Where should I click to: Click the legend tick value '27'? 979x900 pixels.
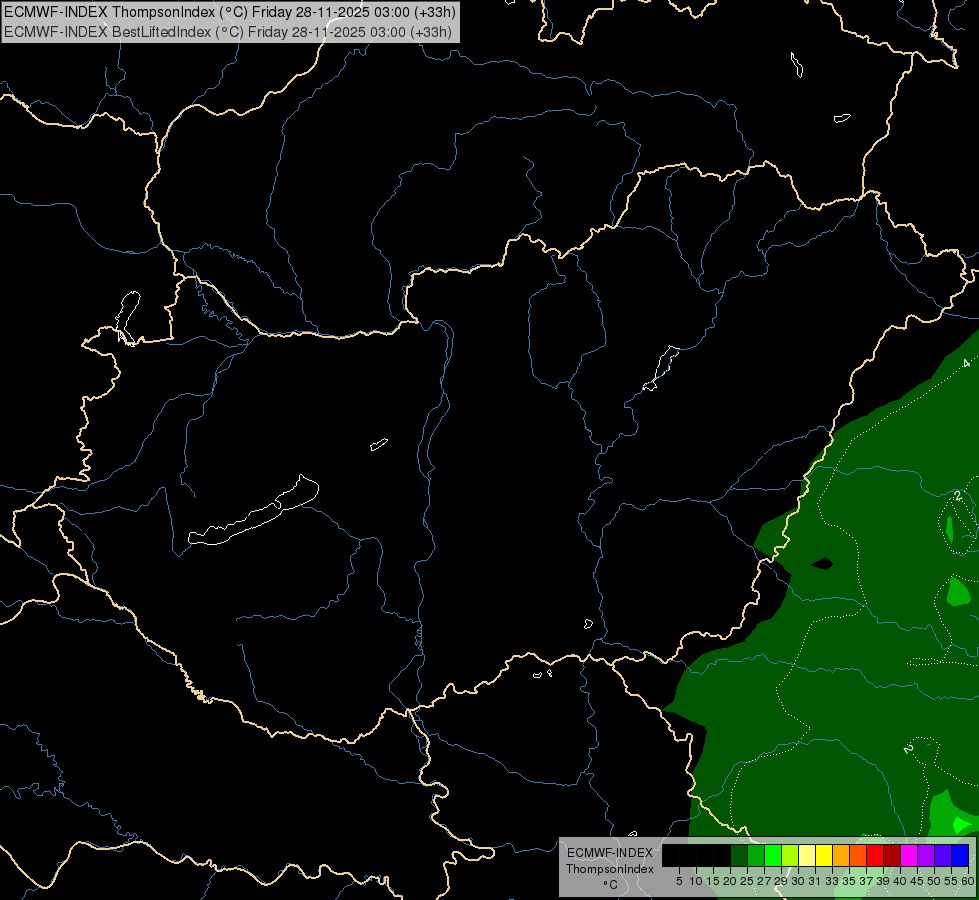click(x=764, y=881)
